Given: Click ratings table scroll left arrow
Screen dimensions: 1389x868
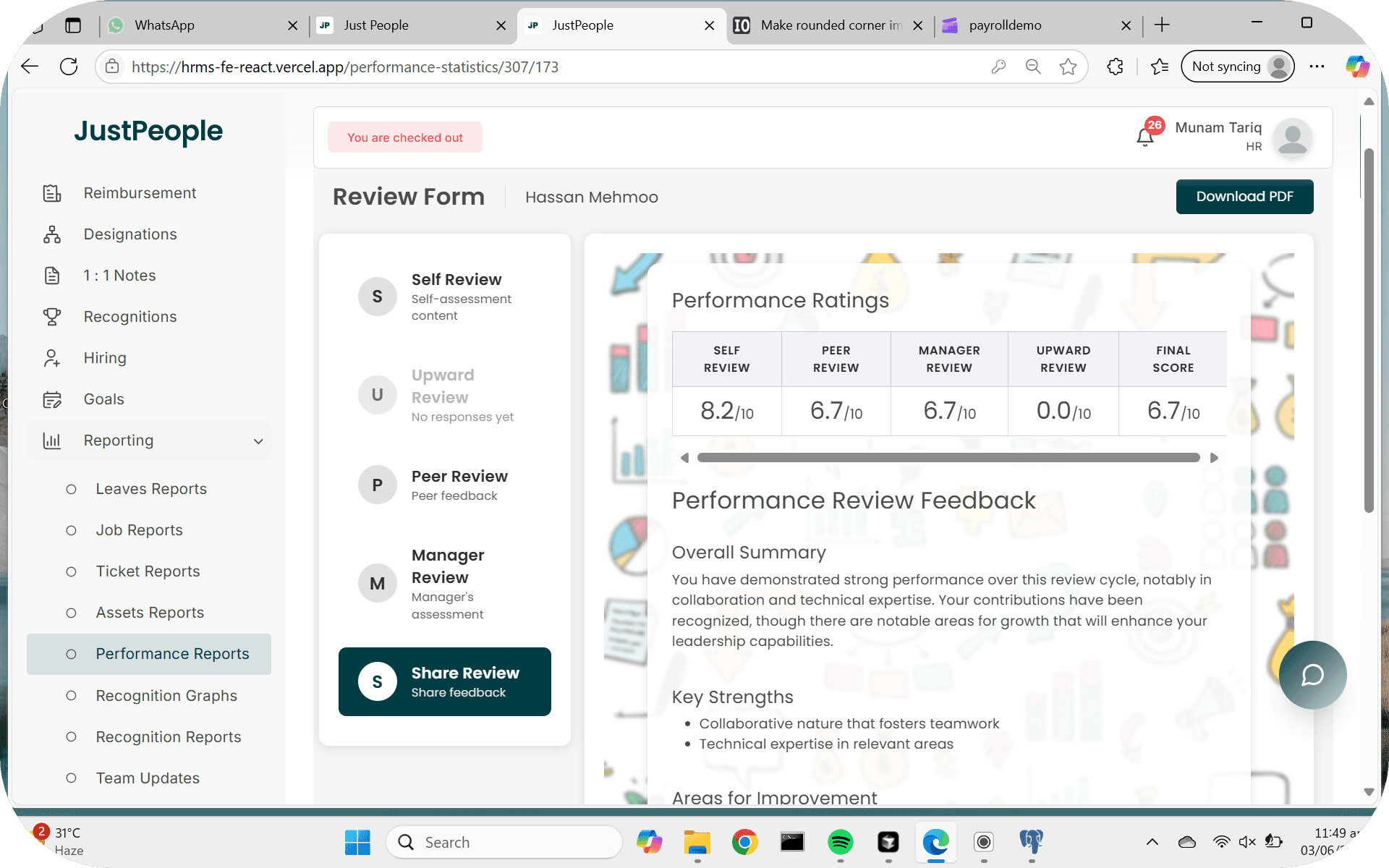Looking at the screenshot, I should click(684, 458).
